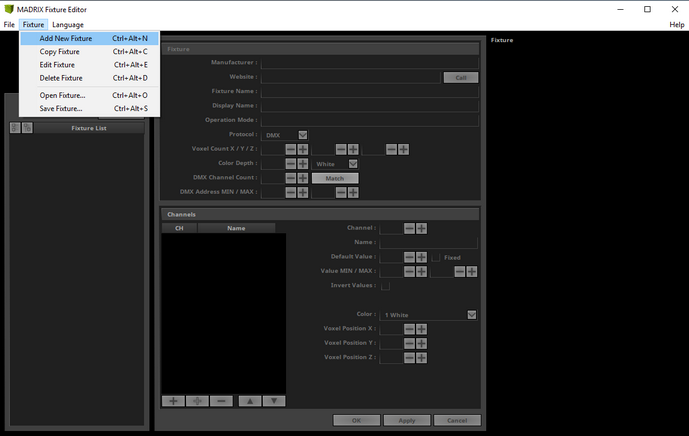Click the second icon above Fixture List

(x=27, y=128)
